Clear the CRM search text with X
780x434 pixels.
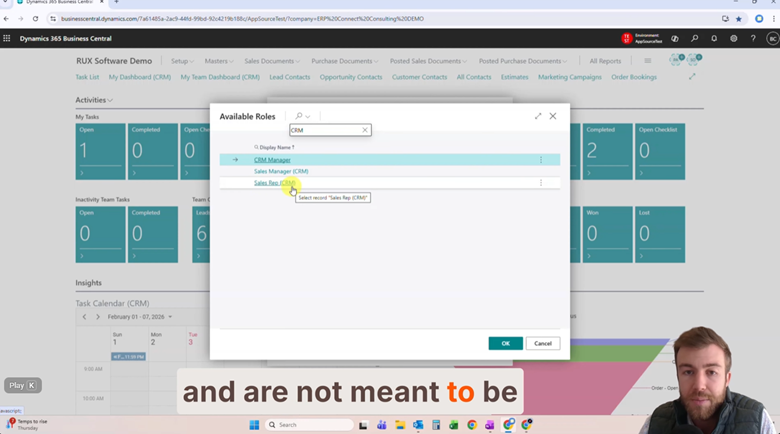[365, 130]
